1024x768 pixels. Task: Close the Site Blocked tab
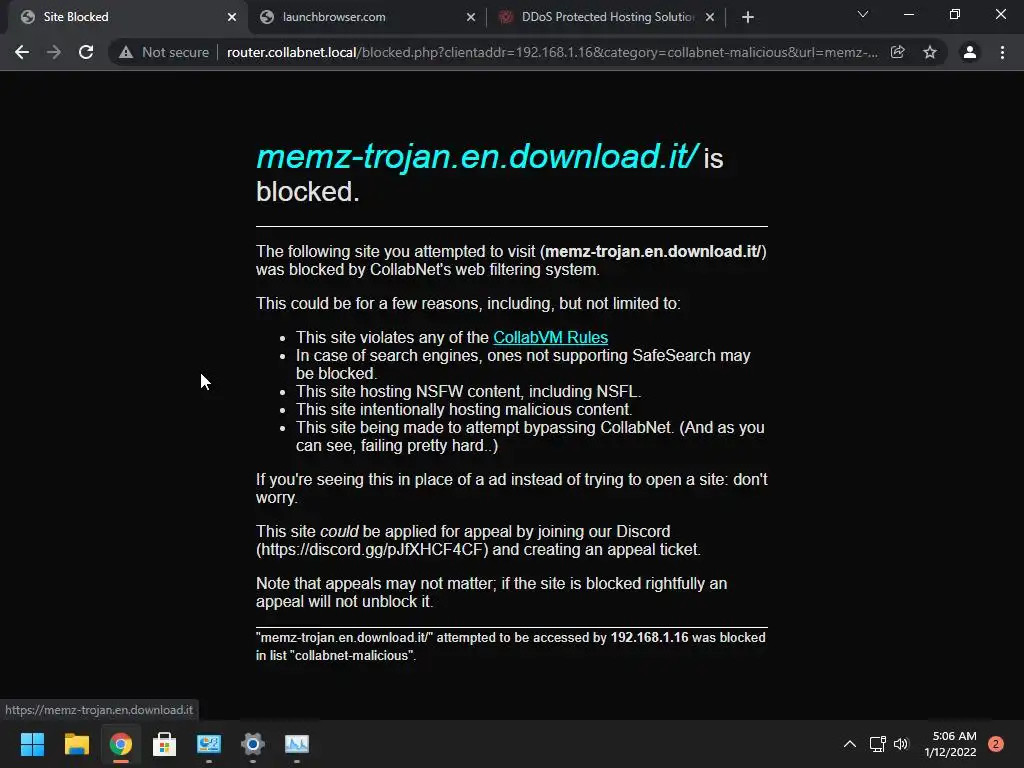pos(232,17)
